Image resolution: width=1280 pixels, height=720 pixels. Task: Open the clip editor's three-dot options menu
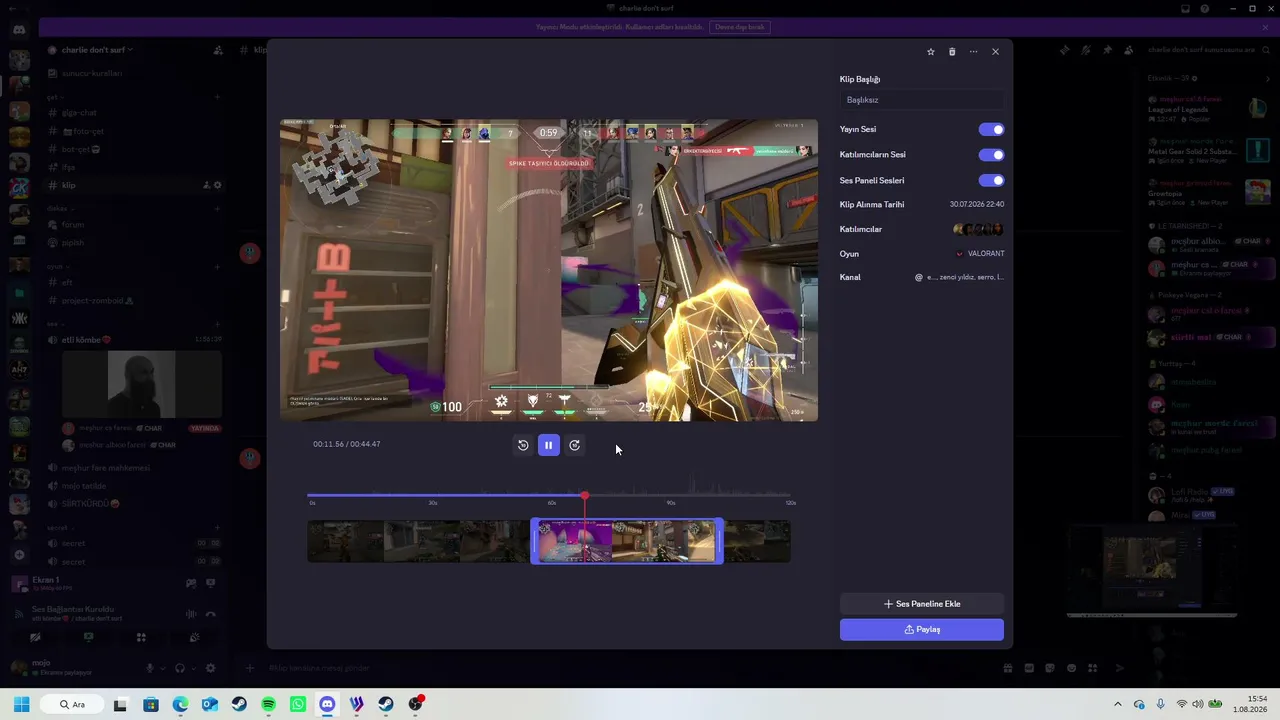coord(973,52)
